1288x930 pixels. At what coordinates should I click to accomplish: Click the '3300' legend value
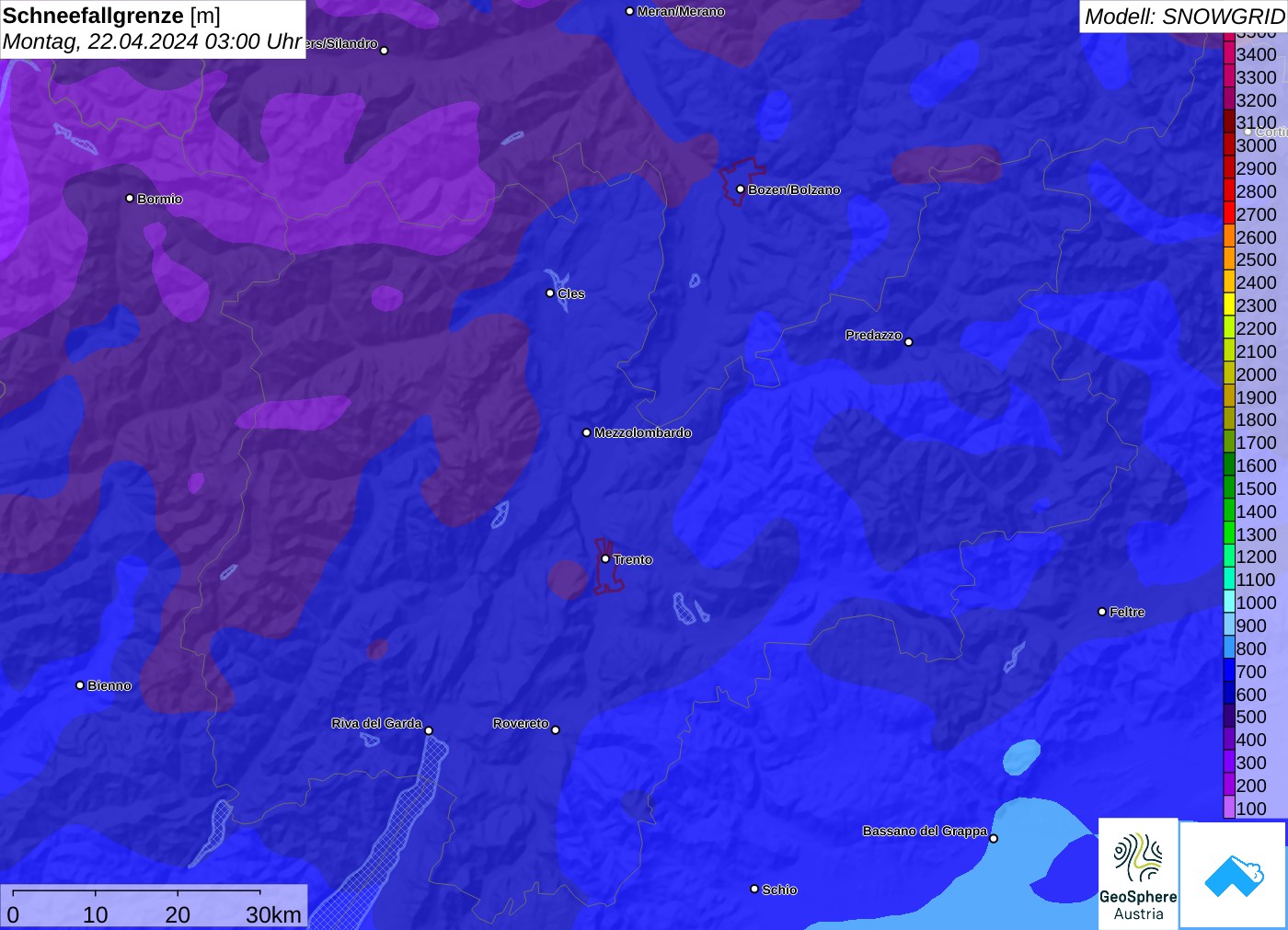click(x=1256, y=77)
